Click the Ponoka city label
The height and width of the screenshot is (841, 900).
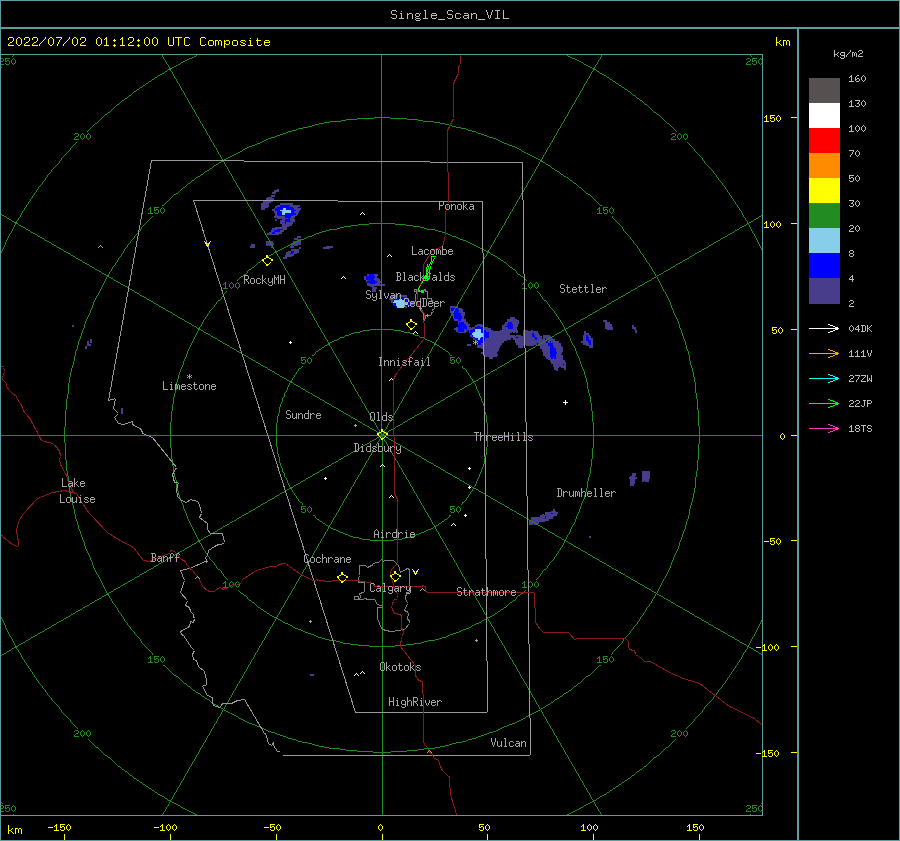[456, 206]
